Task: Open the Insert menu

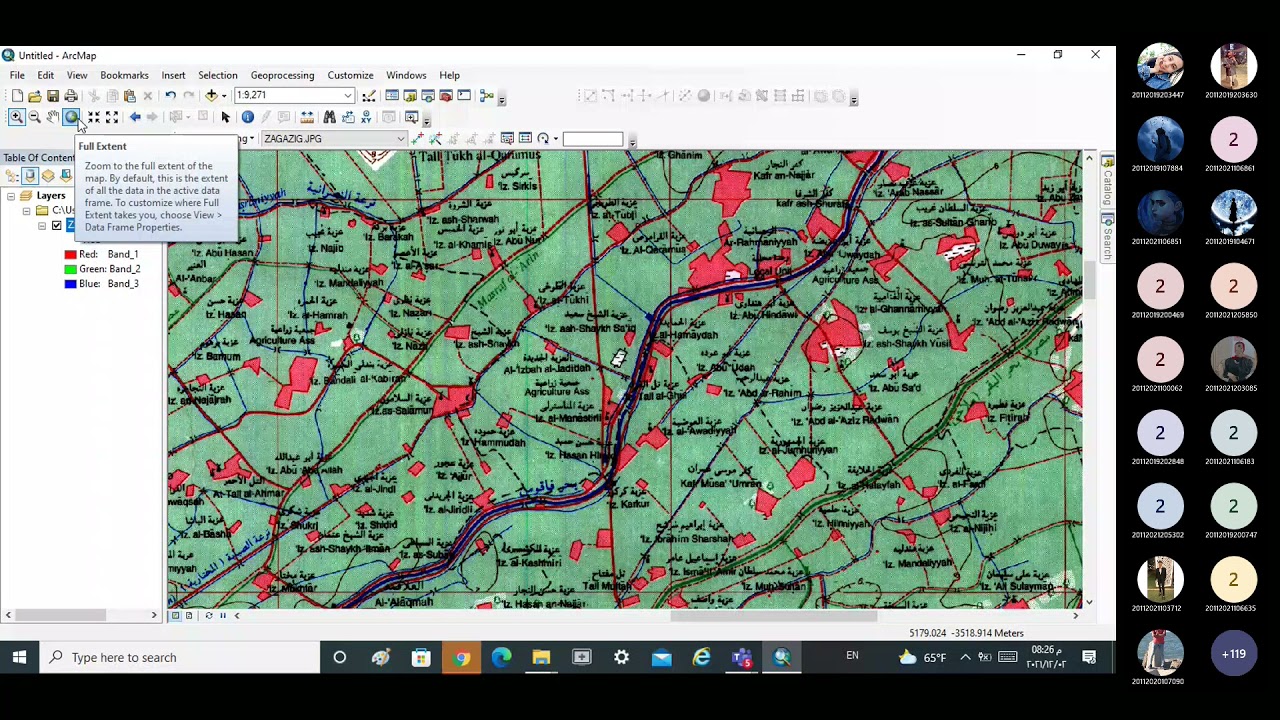Action: tap(173, 75)
